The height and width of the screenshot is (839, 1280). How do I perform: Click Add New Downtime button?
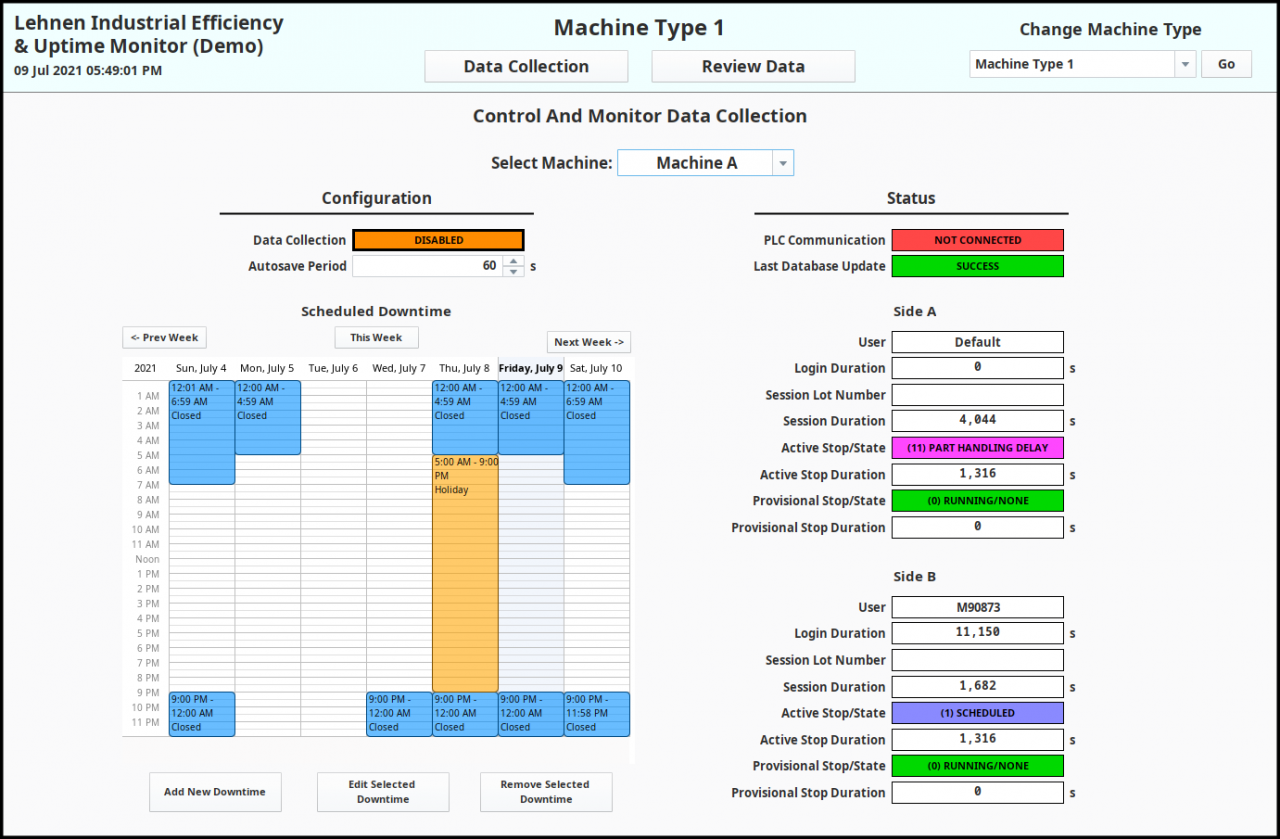(x=215, y=792)
